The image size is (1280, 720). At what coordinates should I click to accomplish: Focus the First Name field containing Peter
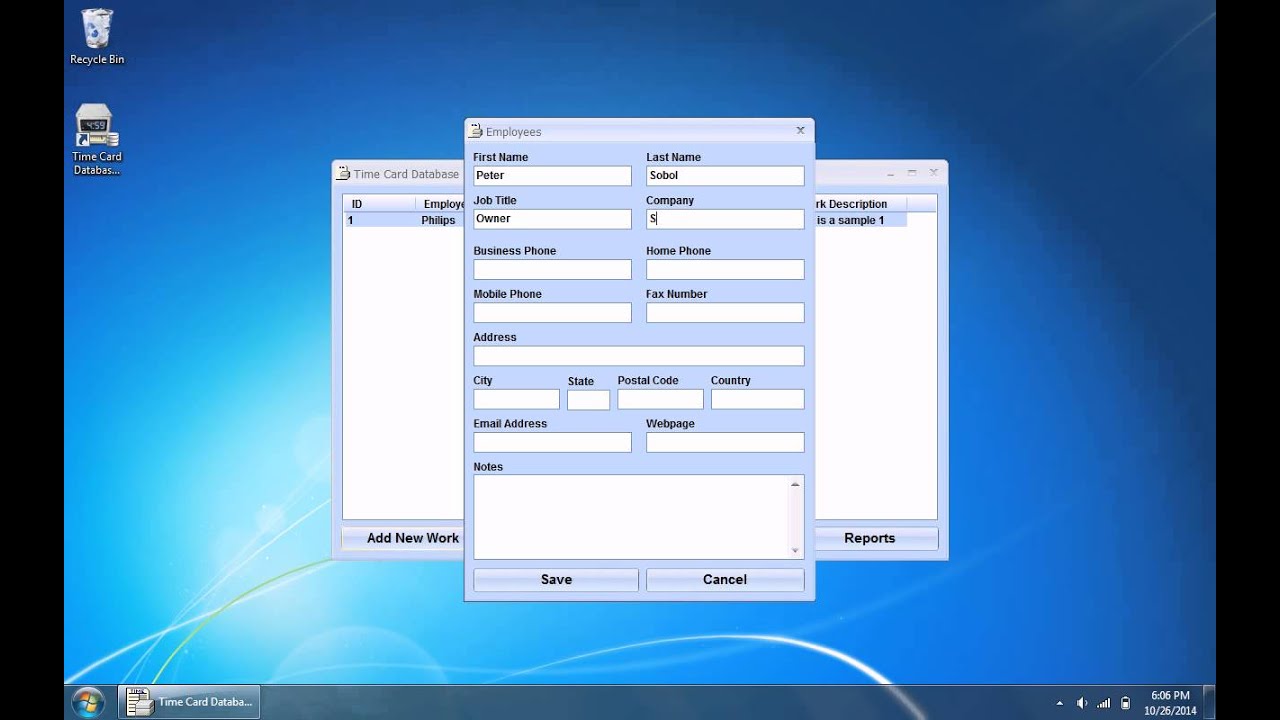(x=552, y=176)
